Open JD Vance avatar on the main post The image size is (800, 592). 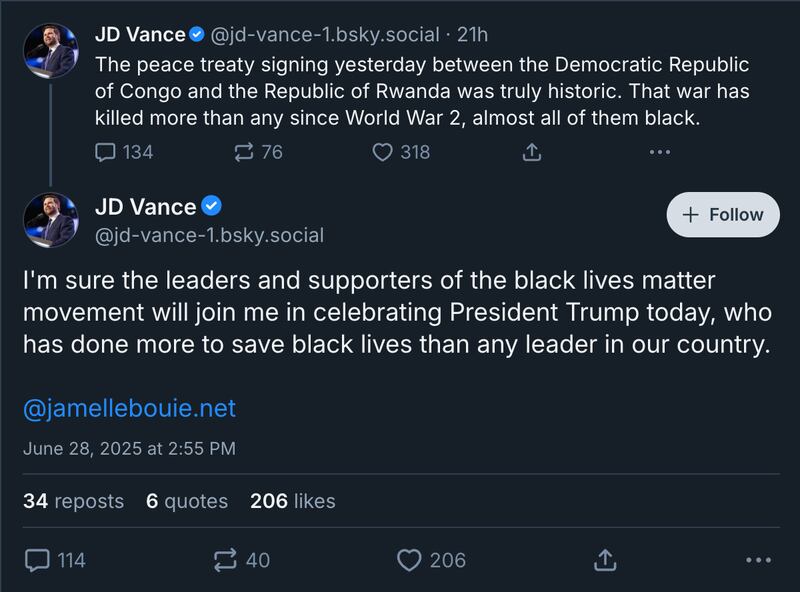click(x=50, y=220)
